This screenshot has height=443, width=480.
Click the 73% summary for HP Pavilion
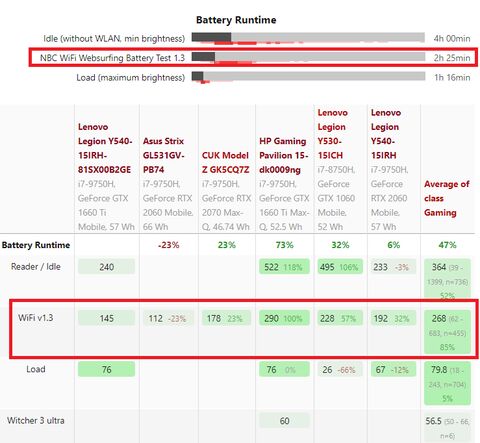[x=284, y=245]
